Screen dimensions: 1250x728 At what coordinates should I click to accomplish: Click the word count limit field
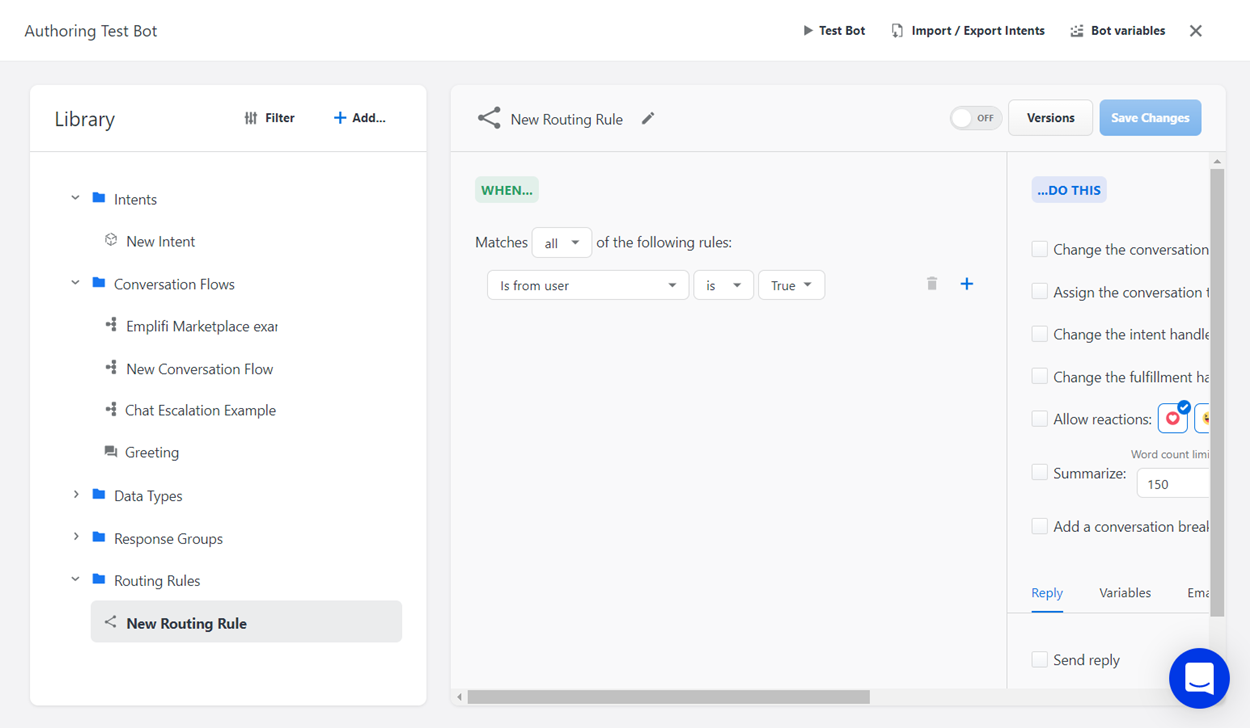click(1172, 484)
